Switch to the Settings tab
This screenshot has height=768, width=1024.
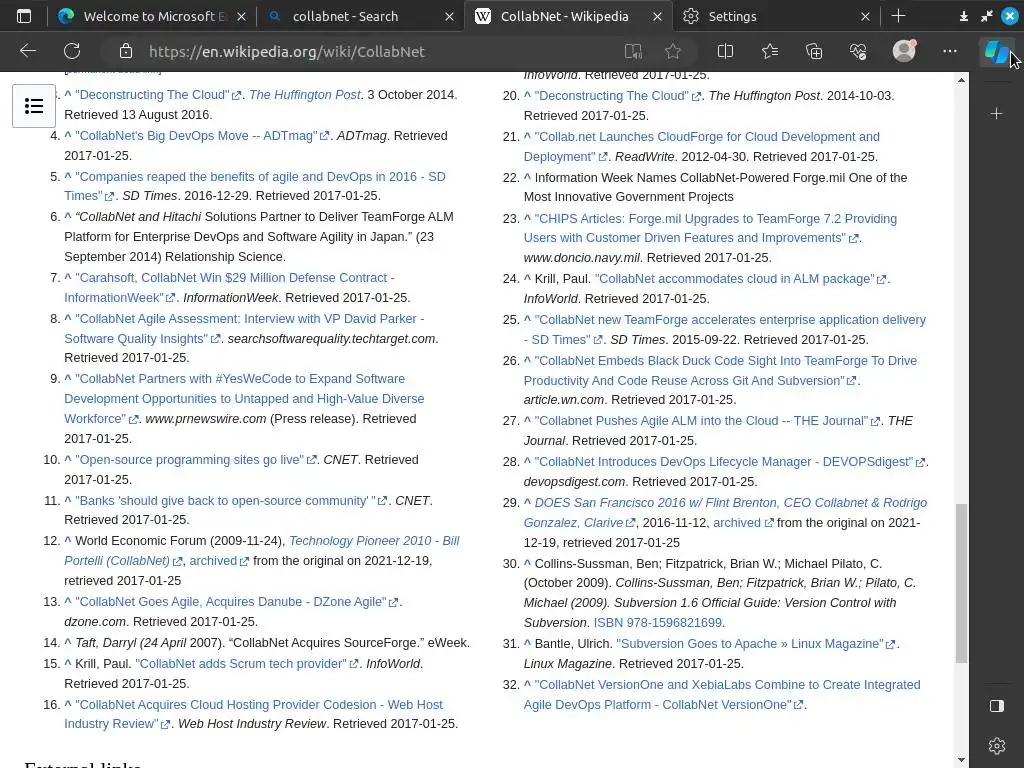click(776, 16)
